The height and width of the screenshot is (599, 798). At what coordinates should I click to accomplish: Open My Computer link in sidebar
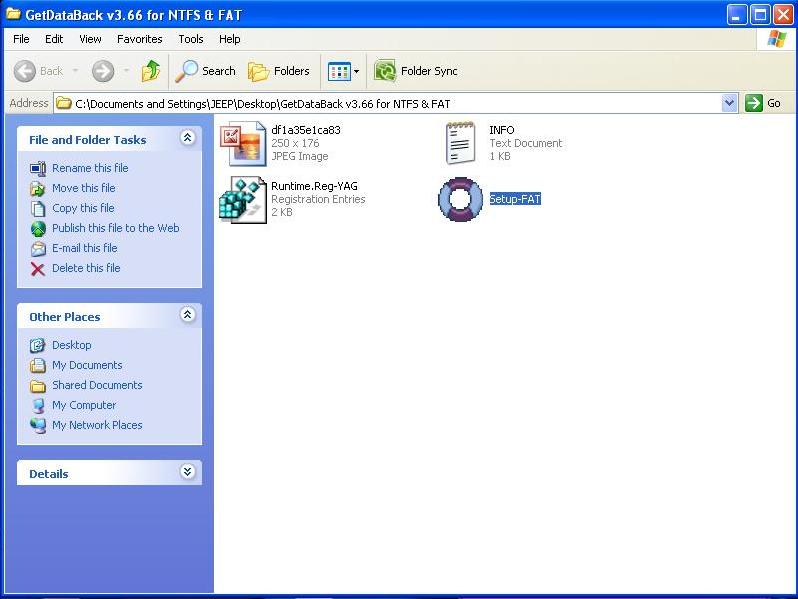[84, 406]
